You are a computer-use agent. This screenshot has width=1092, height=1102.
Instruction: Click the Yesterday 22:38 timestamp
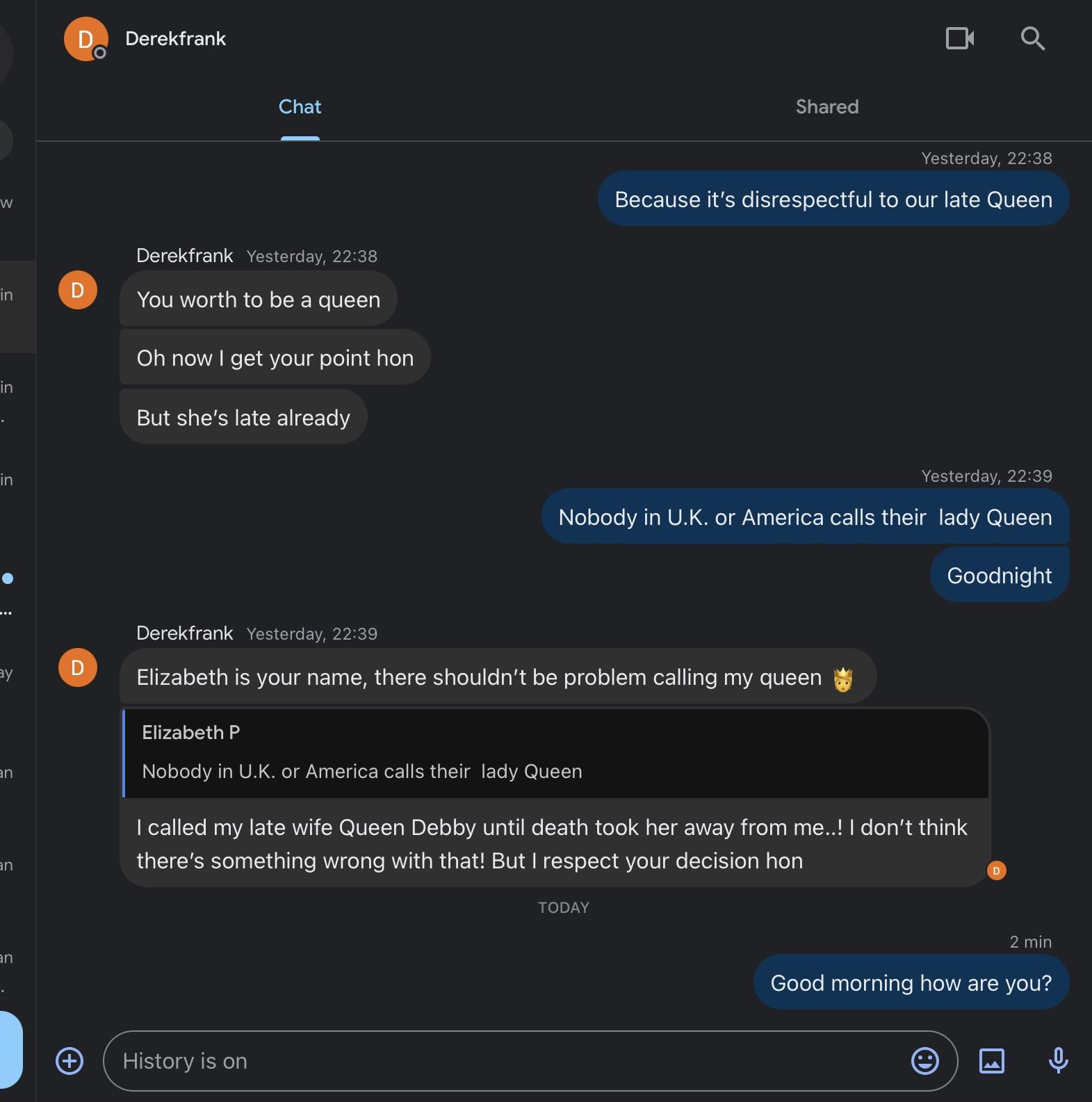tap(986, 158)
